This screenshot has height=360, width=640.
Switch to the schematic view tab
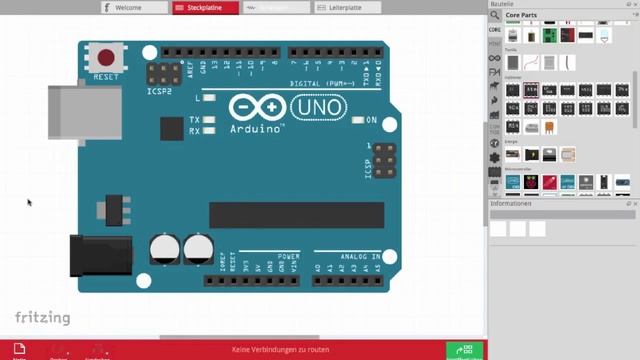276,8
